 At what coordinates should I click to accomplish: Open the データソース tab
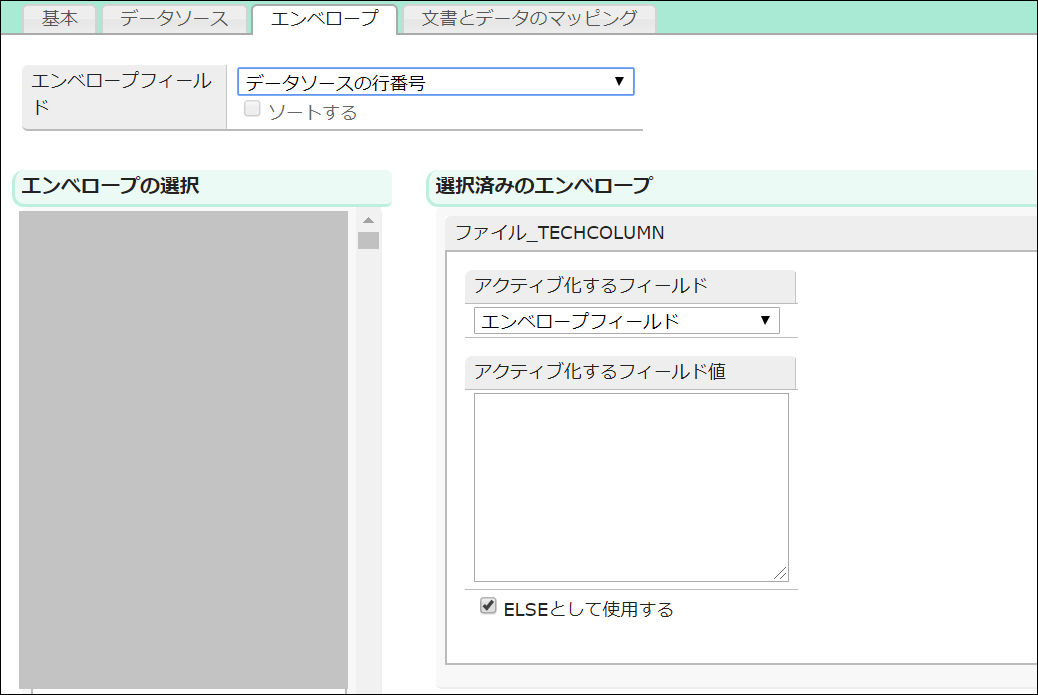(174, 19)
